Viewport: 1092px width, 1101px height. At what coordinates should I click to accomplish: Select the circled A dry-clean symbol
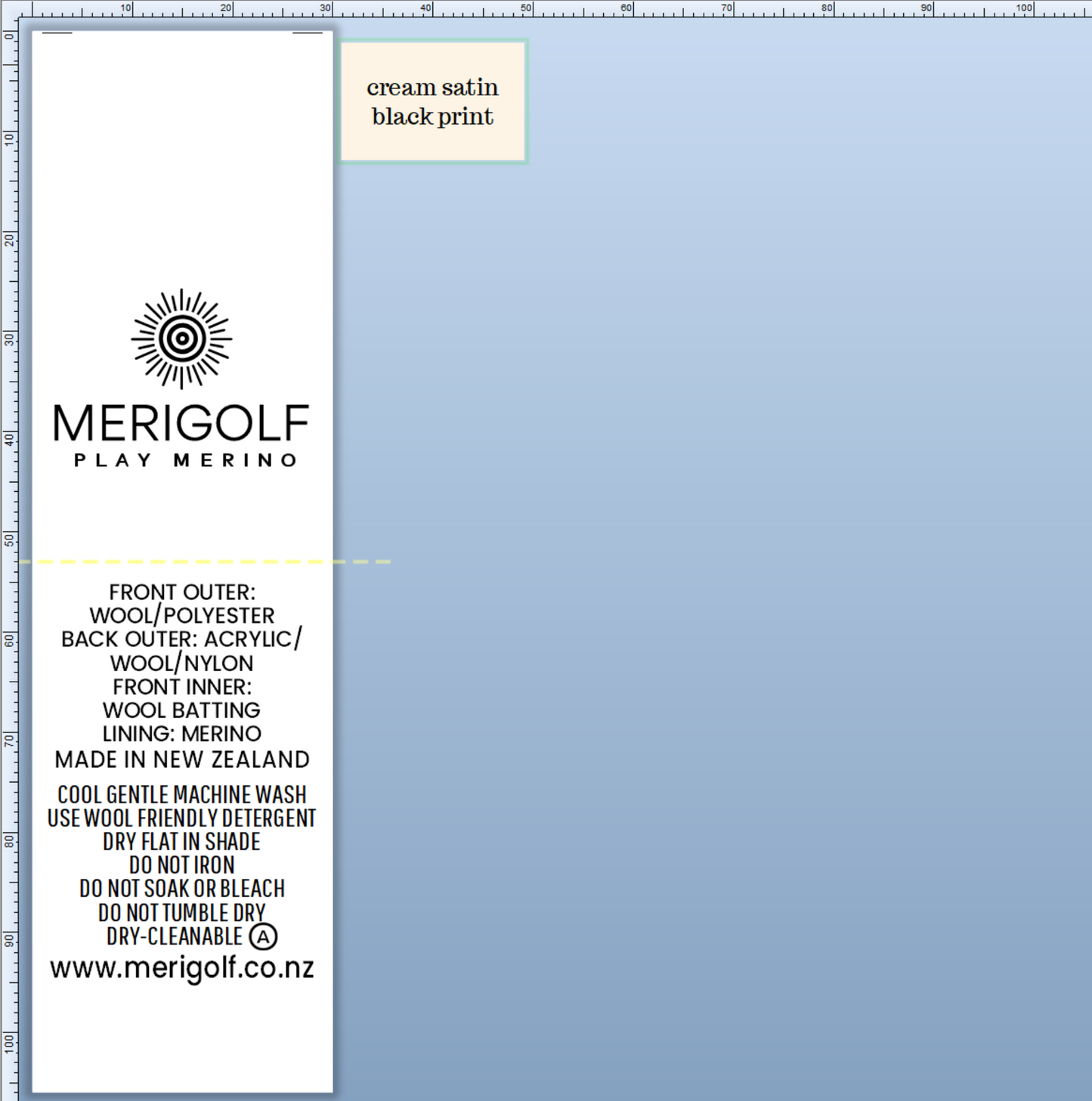click(x=263, y=937)
